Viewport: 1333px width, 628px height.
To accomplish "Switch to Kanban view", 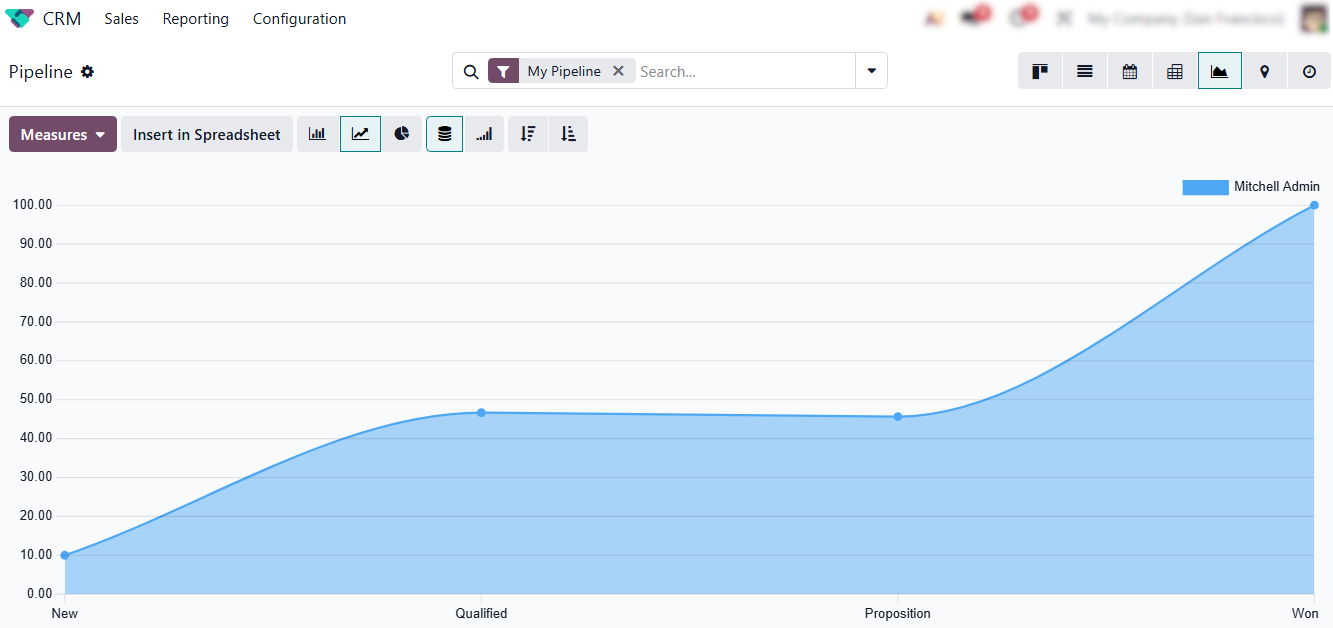I will click(x=1040, y=71).
